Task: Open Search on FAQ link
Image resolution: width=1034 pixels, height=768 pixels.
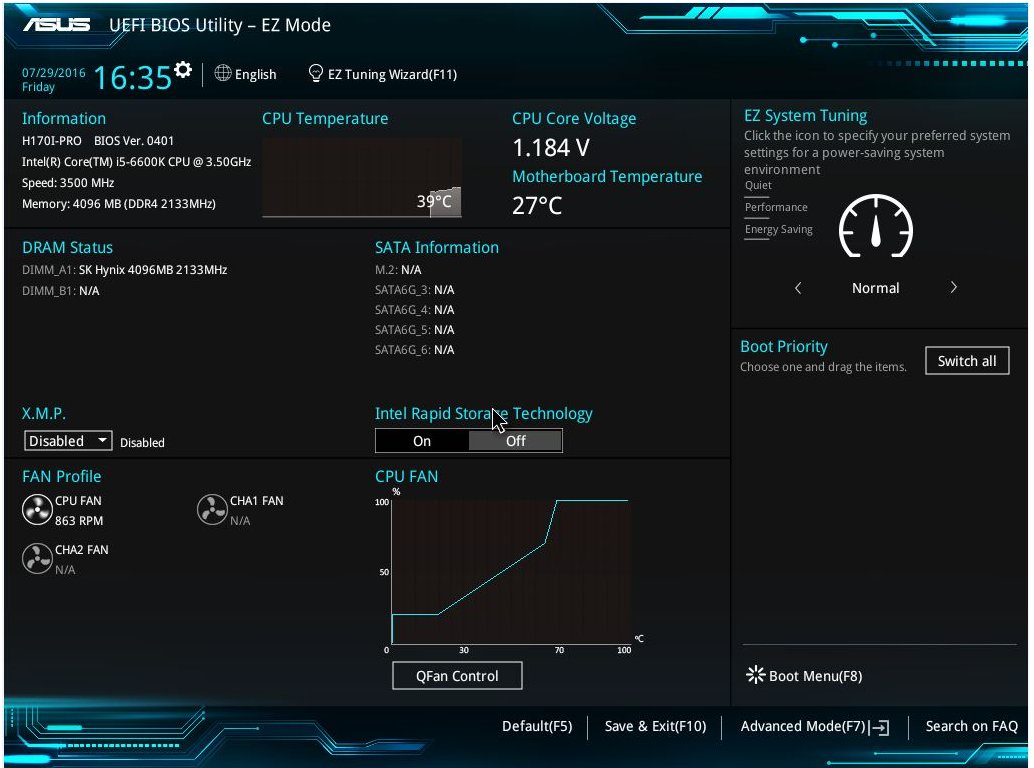Action: click(x=971, y=727)
